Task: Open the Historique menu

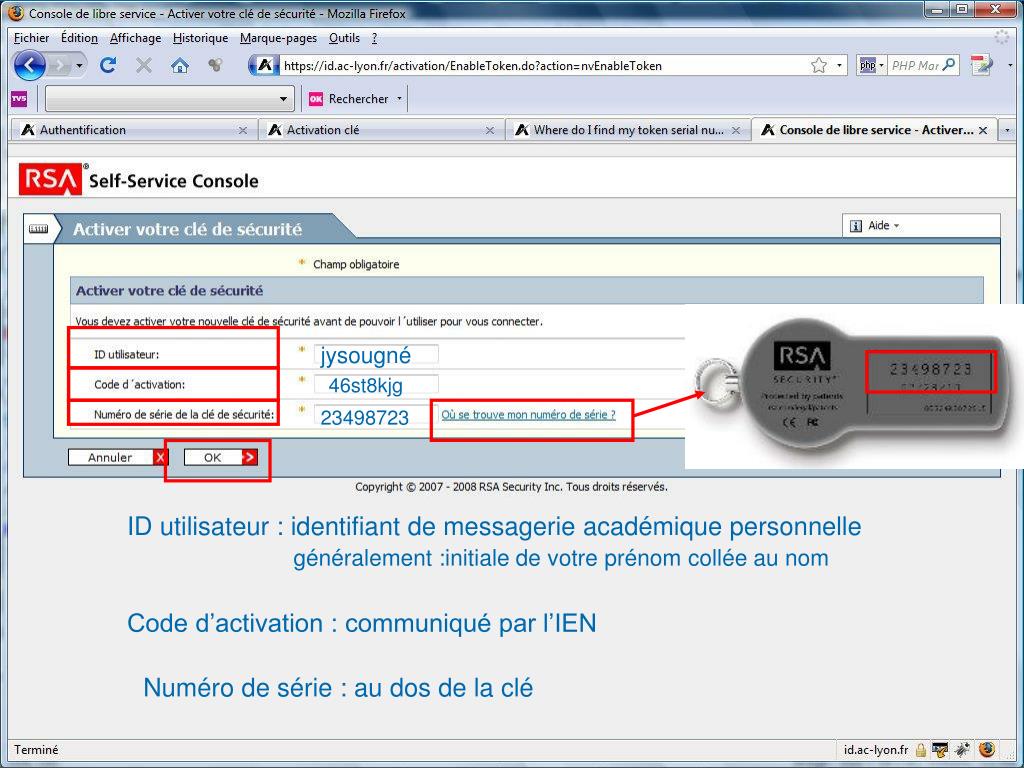Action: tap(200, 38)
